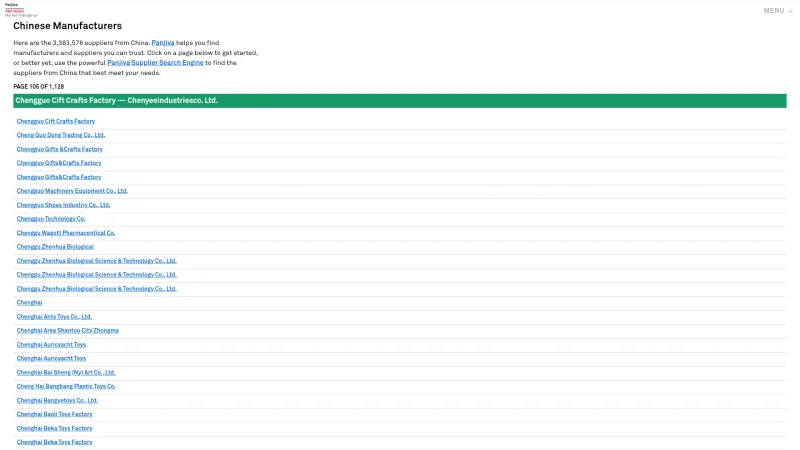
Task: Open the link reading only Chenghai
Action: coord(29,303)
